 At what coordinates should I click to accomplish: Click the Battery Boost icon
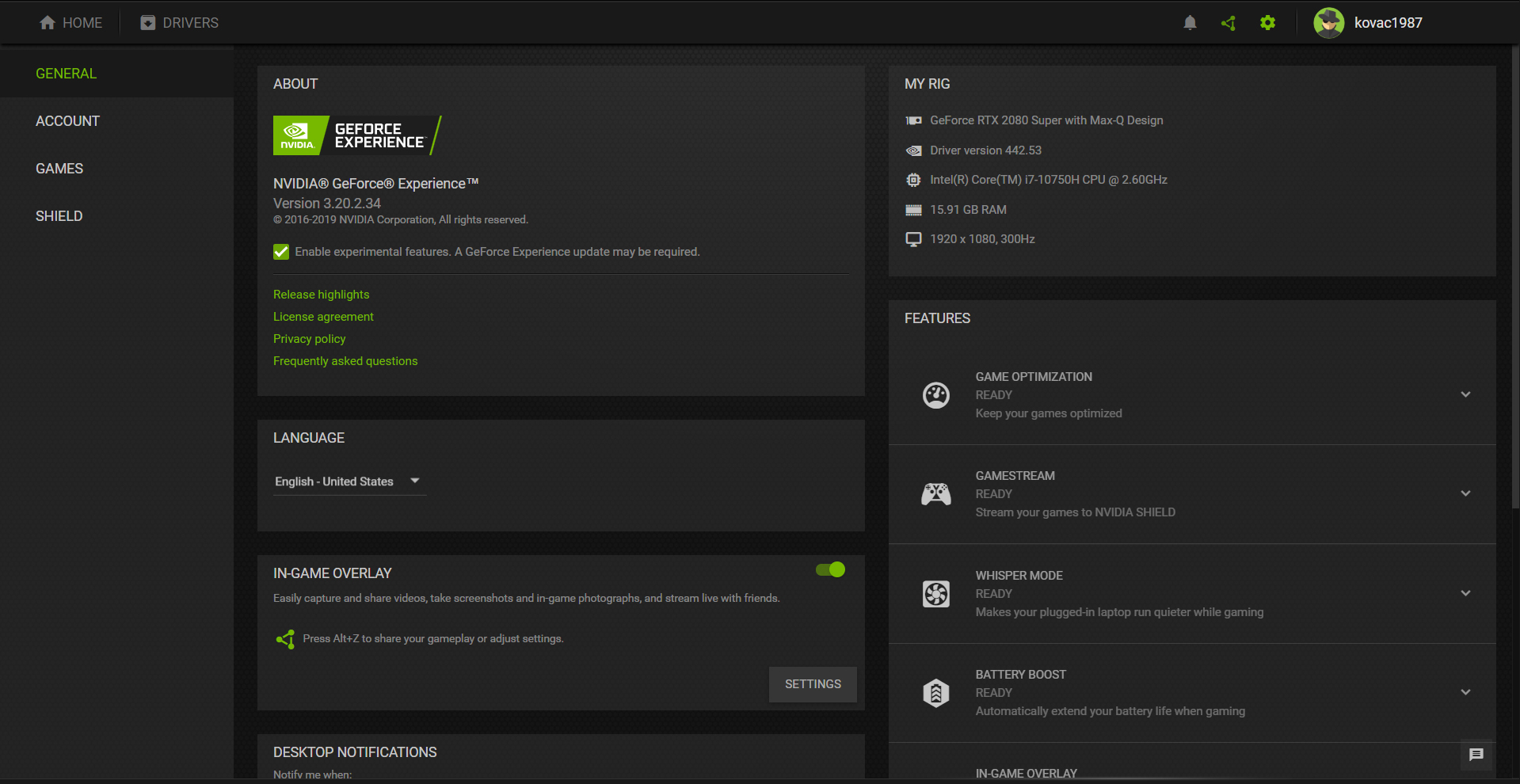click(x=936, y=693)
